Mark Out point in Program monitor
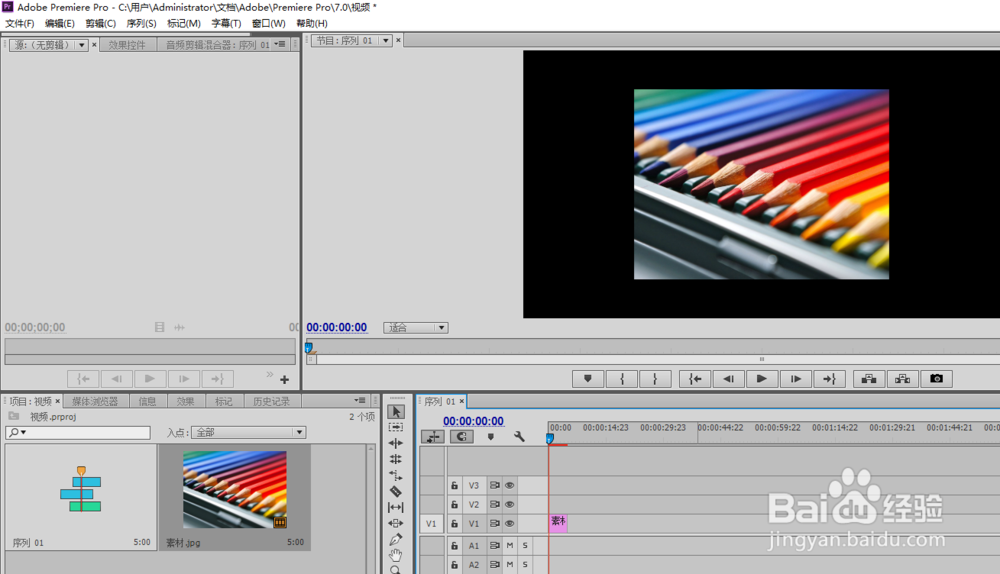Image resolution: width=1000 pixels, height=574 pixels. (655, 379)
